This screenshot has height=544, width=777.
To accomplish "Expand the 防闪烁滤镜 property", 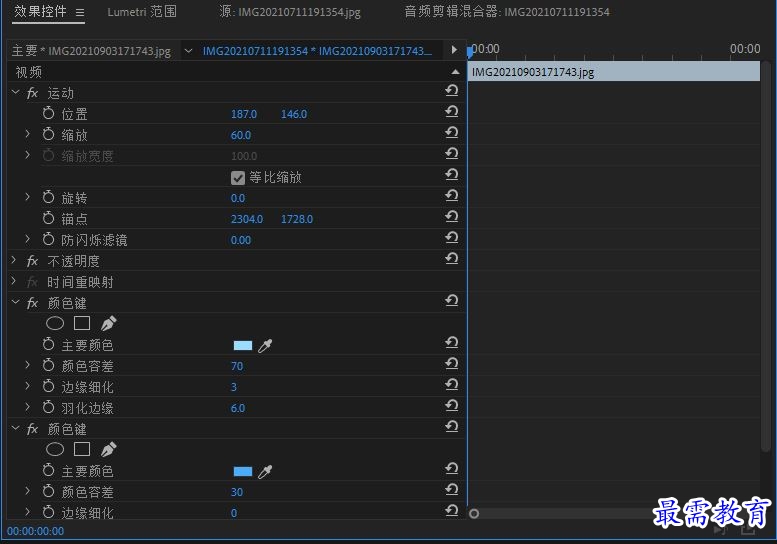I will (27, 239).
